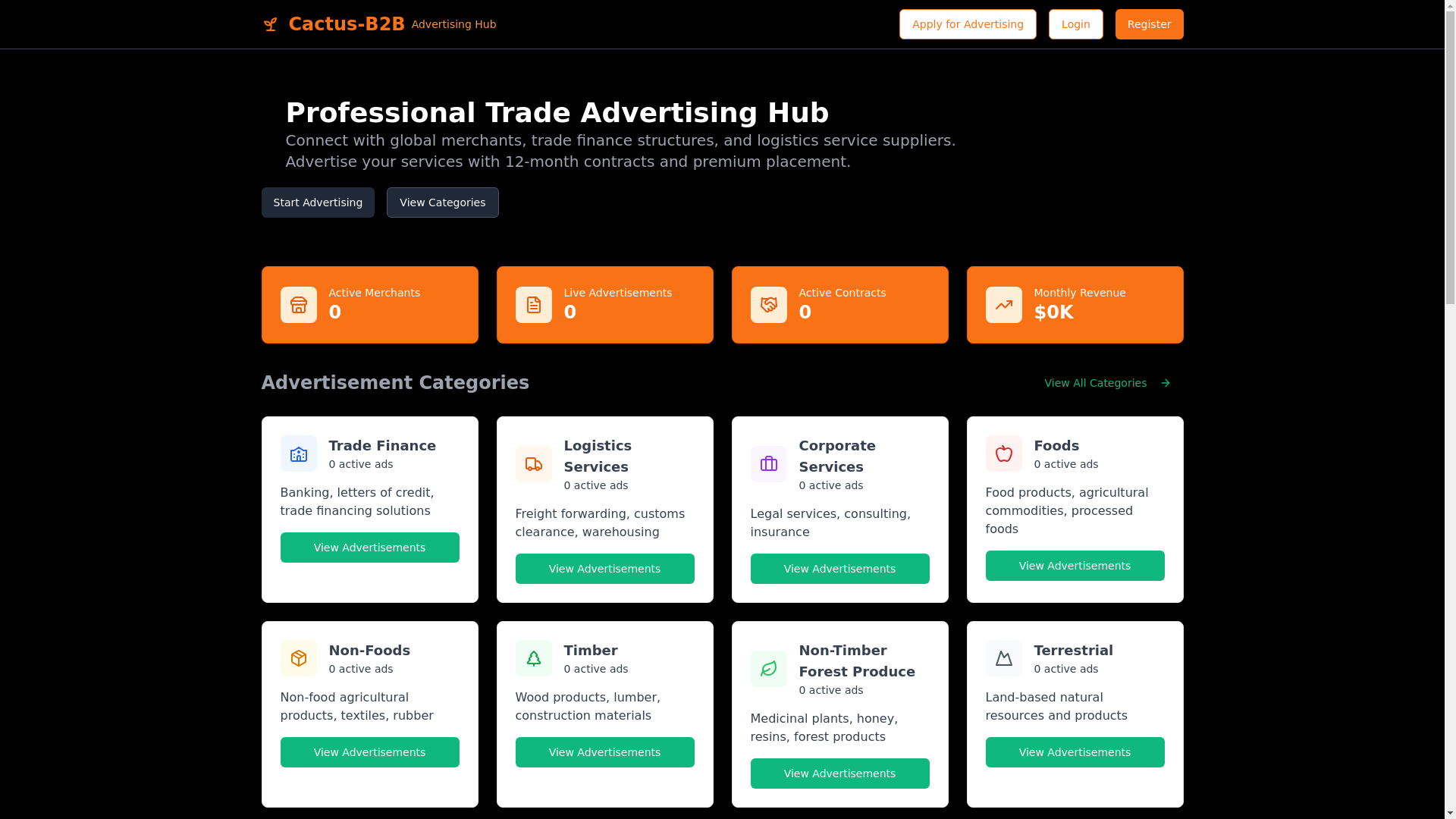
Task: Click the Live Advertisements label
Action: (618, 293)
